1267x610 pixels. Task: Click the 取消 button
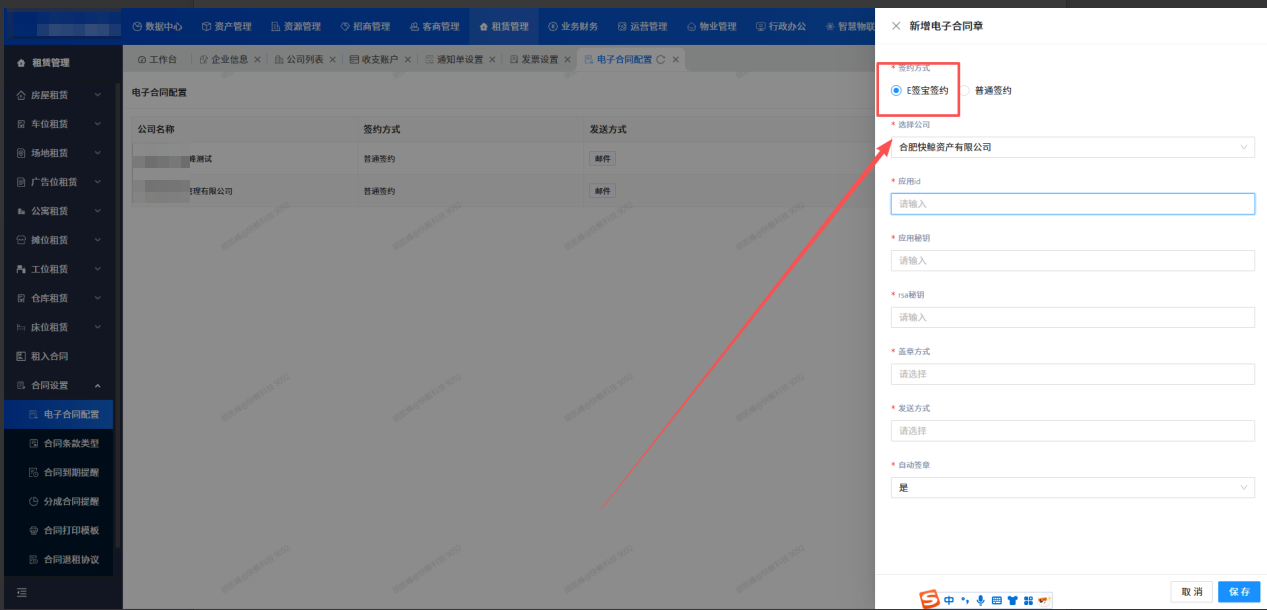[x=1191, y=591]
